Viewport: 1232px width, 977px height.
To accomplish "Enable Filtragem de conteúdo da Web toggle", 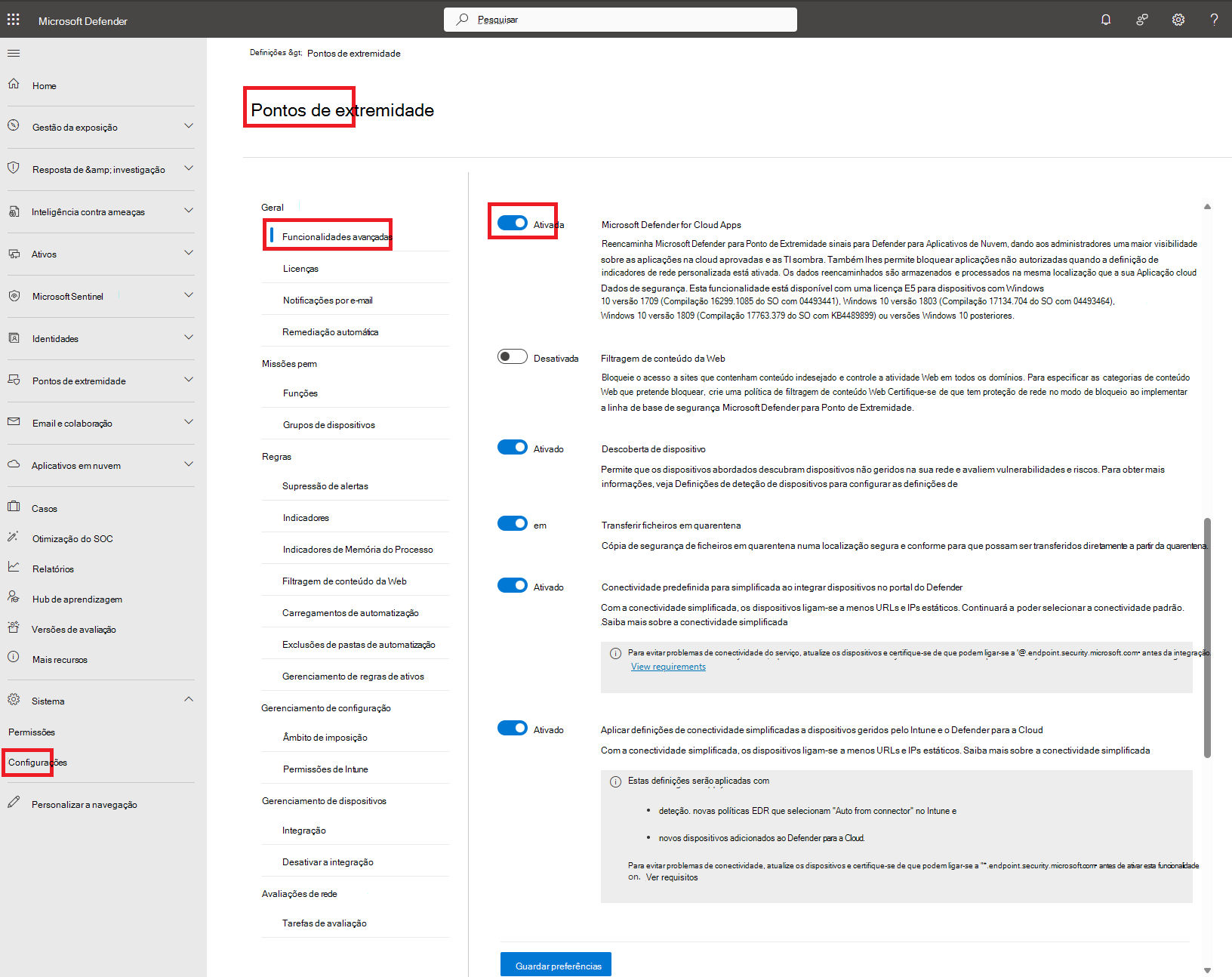I will coord(513,356).
